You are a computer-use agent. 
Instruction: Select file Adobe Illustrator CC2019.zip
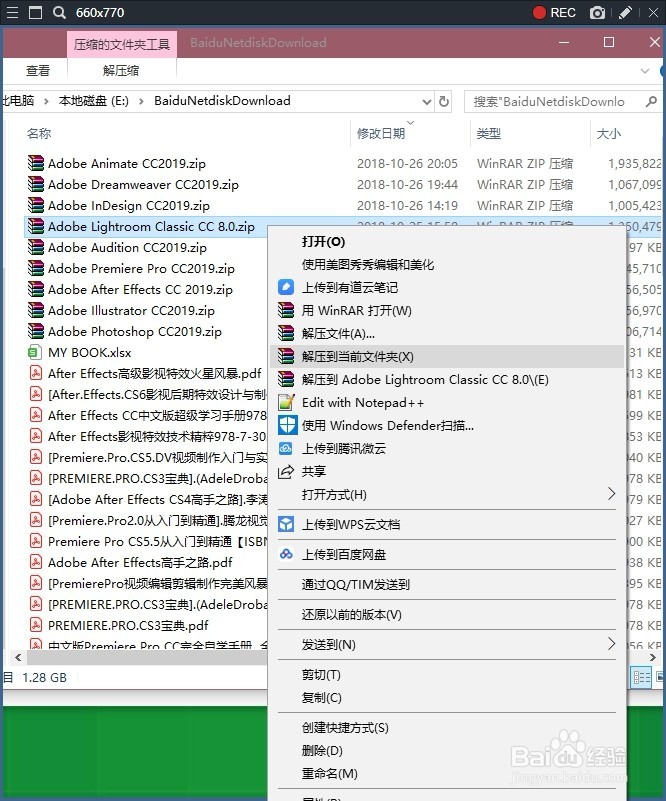[131, 310]
